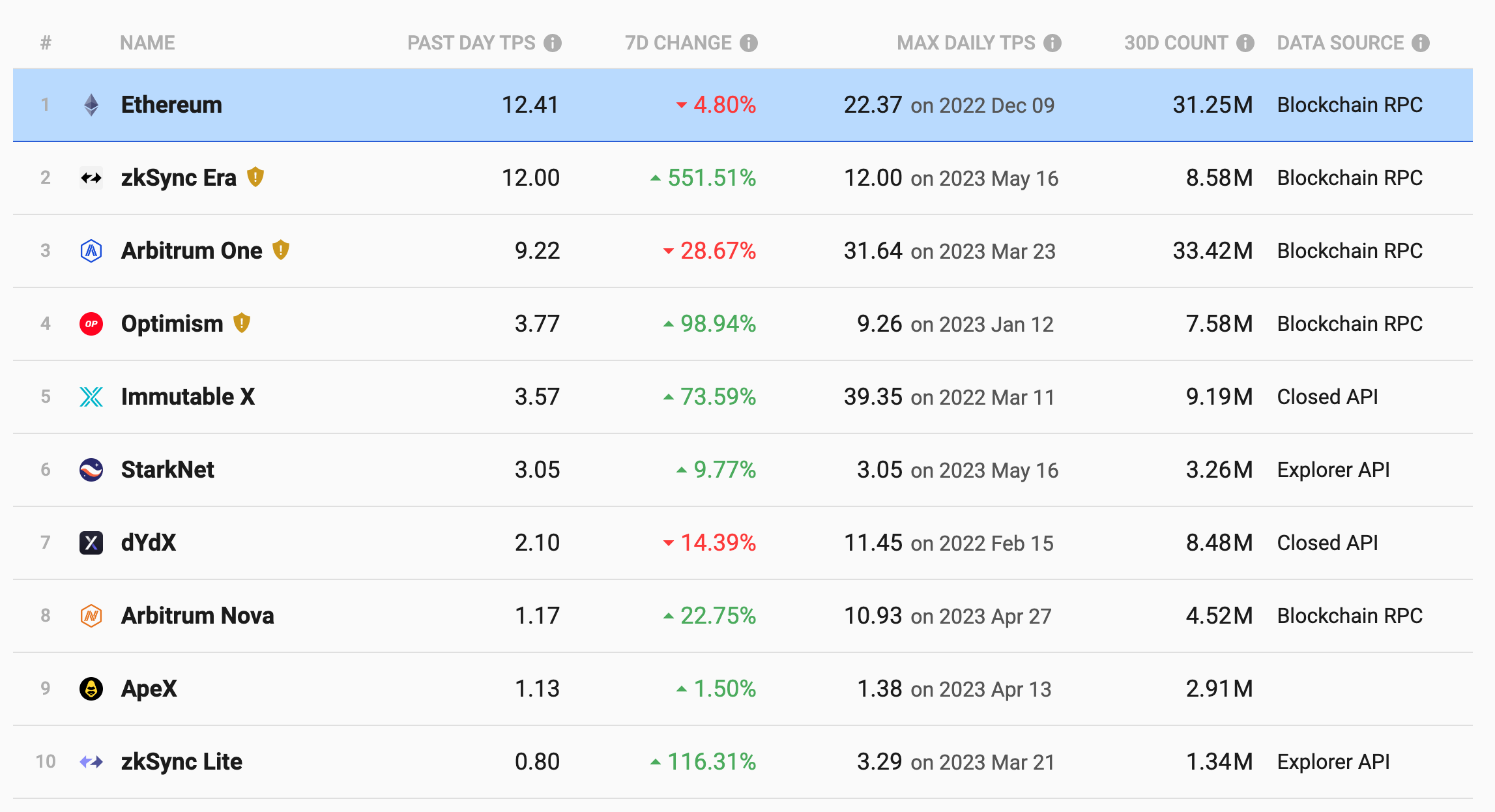Open the Arbitrum Nova project link
The height and width of the screenshot is (812, 1495).
pos(197,615)
